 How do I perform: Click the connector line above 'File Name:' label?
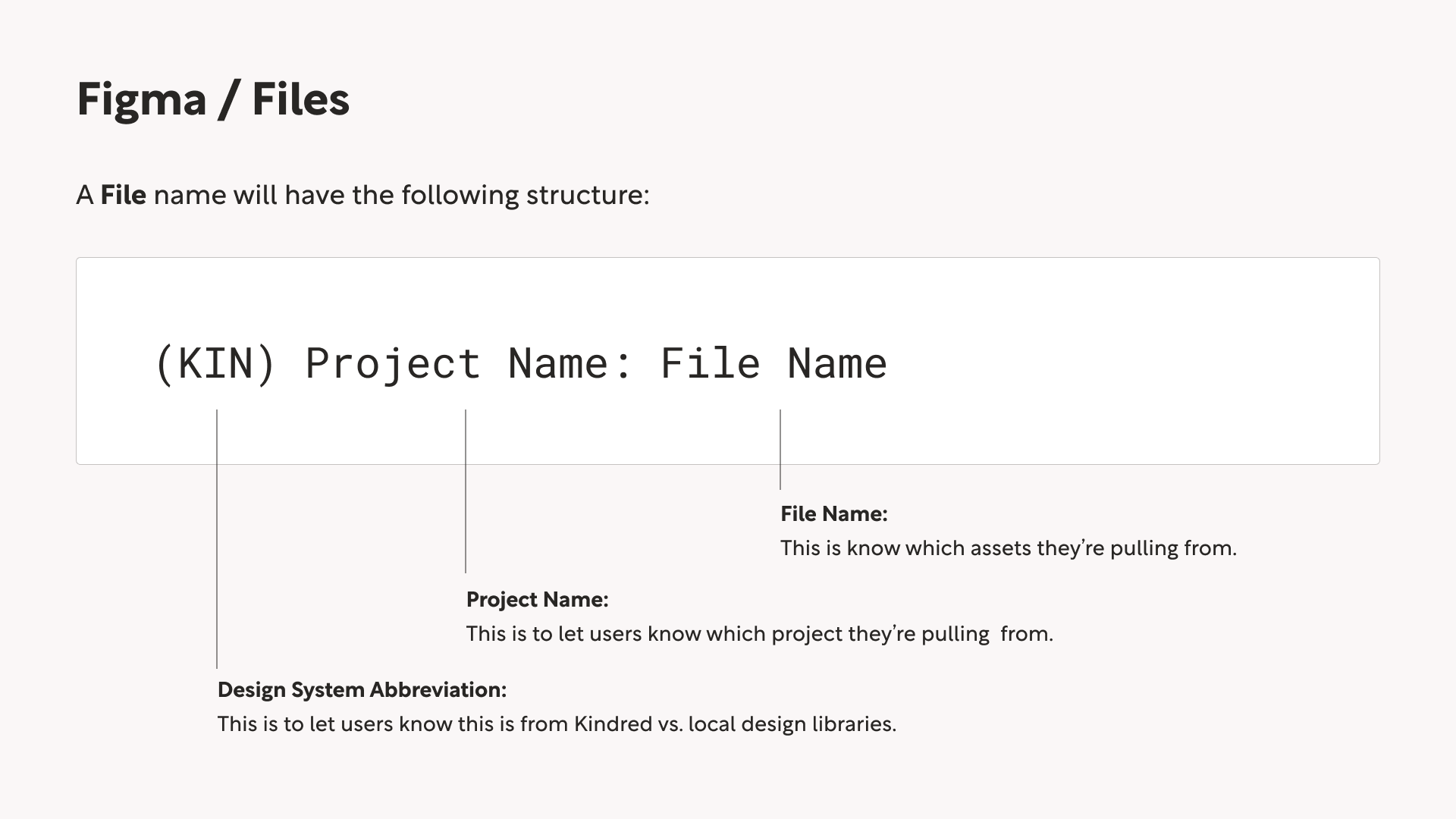(780, 449)
